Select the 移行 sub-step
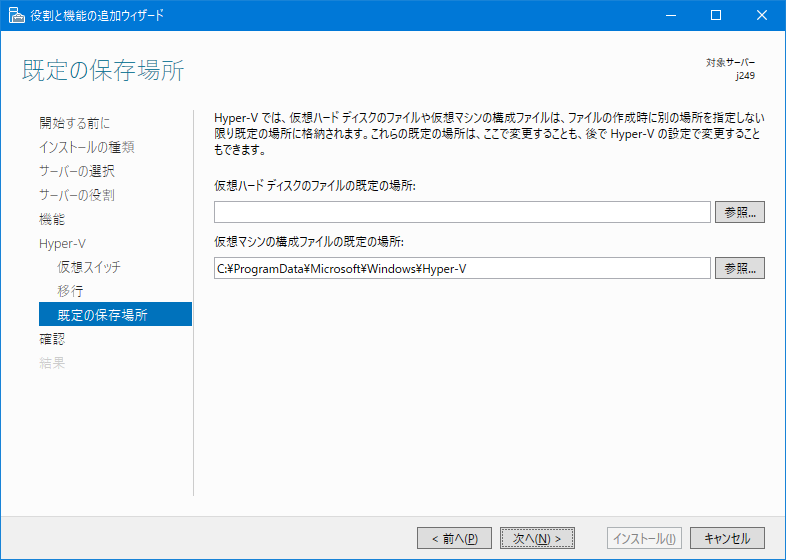Viewport: 786px width, 560px height. [x=70, y=291]
